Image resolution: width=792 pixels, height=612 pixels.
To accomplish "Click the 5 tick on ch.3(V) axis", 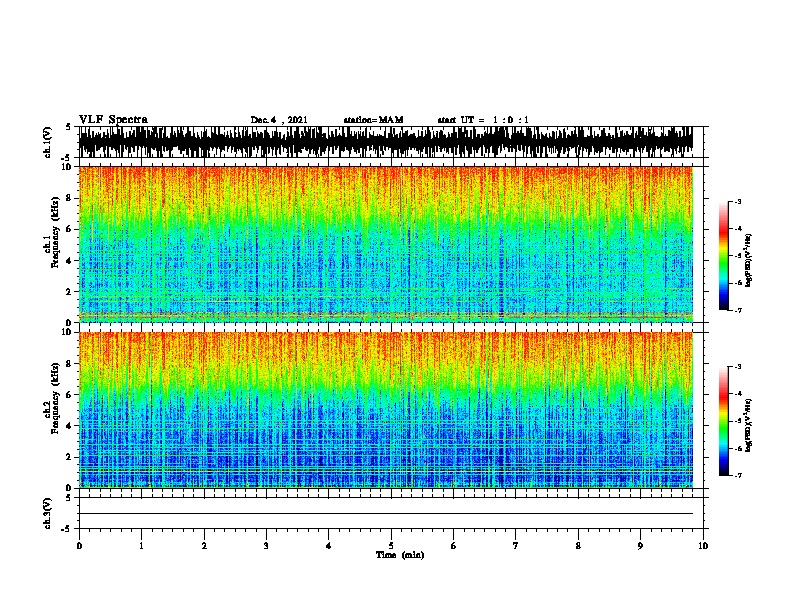I will [x=68, y=497].
